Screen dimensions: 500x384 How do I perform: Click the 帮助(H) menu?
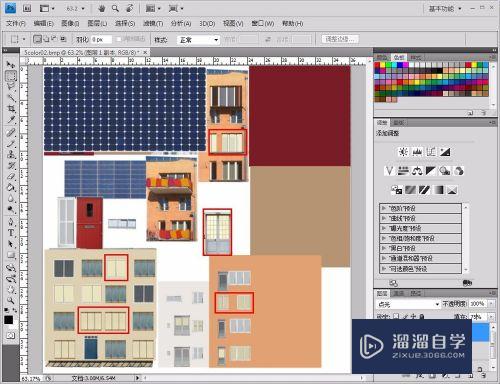point(292,23)
